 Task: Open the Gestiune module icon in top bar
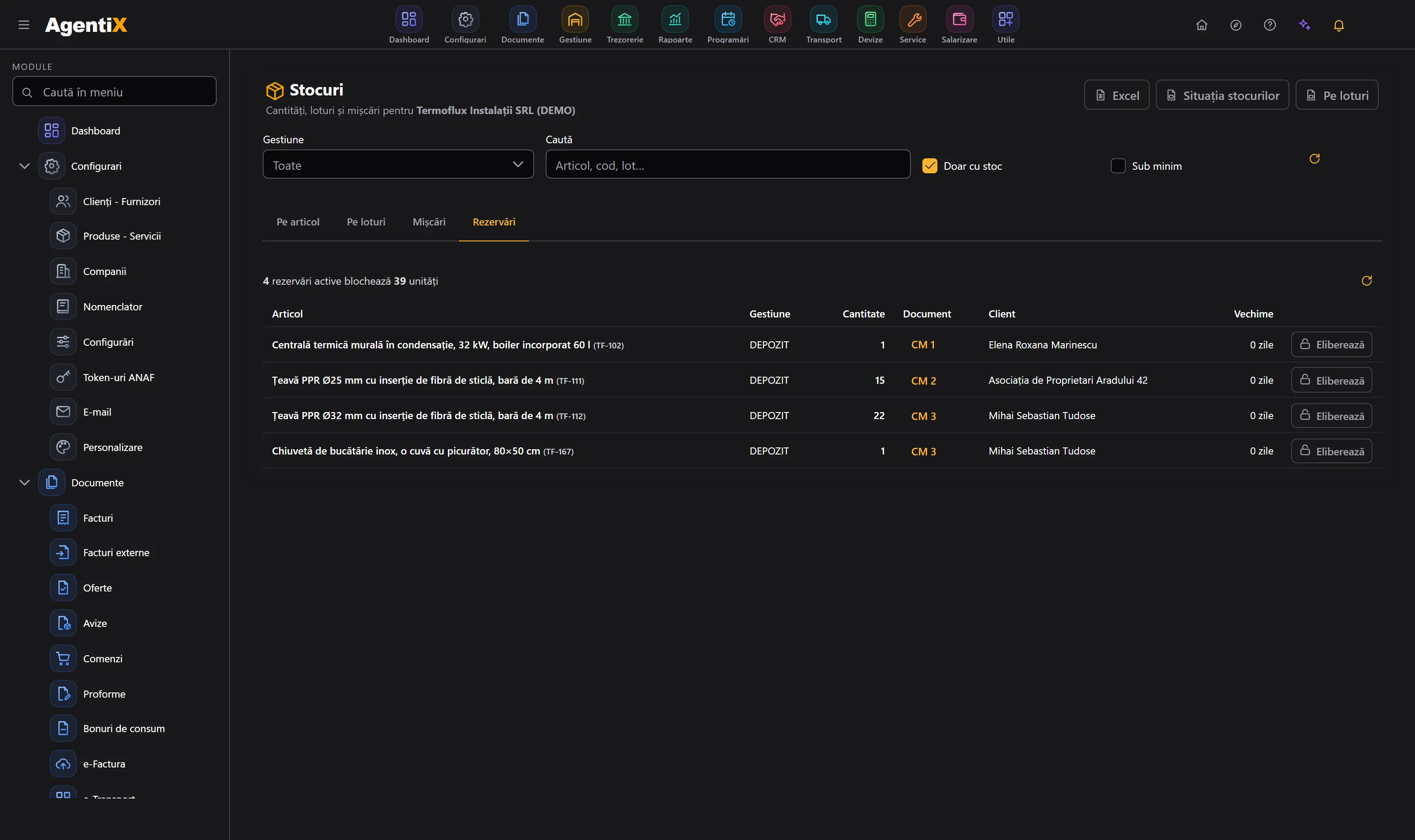(x=575, y=20)
